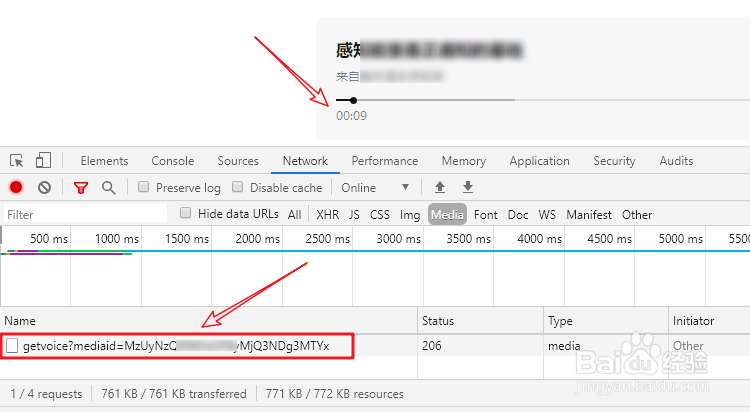Viewport: 750px width, 412px height.
Task: Select the Network tab
Action: pyautogui.click(x=305, y=161)
